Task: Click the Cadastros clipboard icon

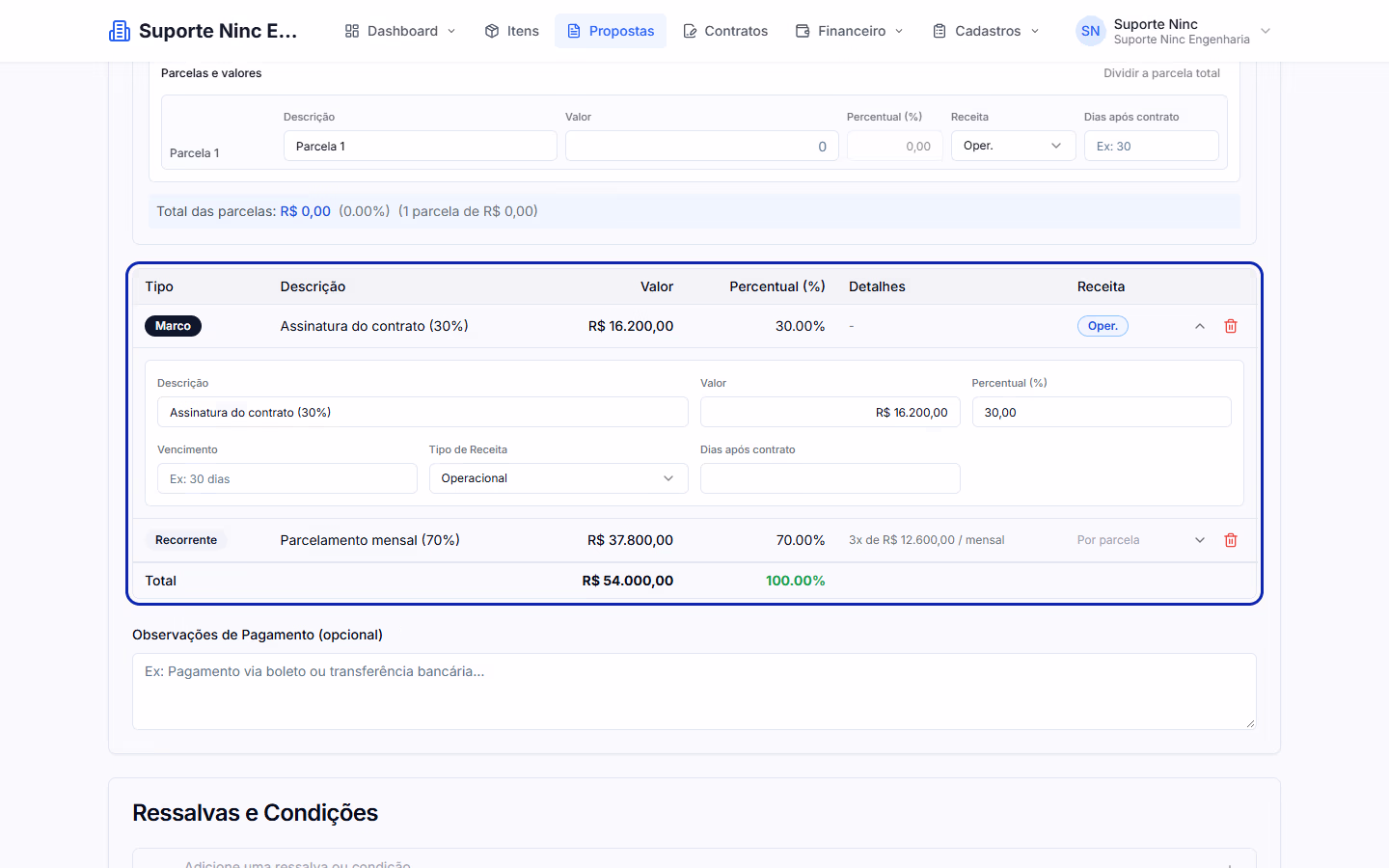Action: tap(940, 31)
